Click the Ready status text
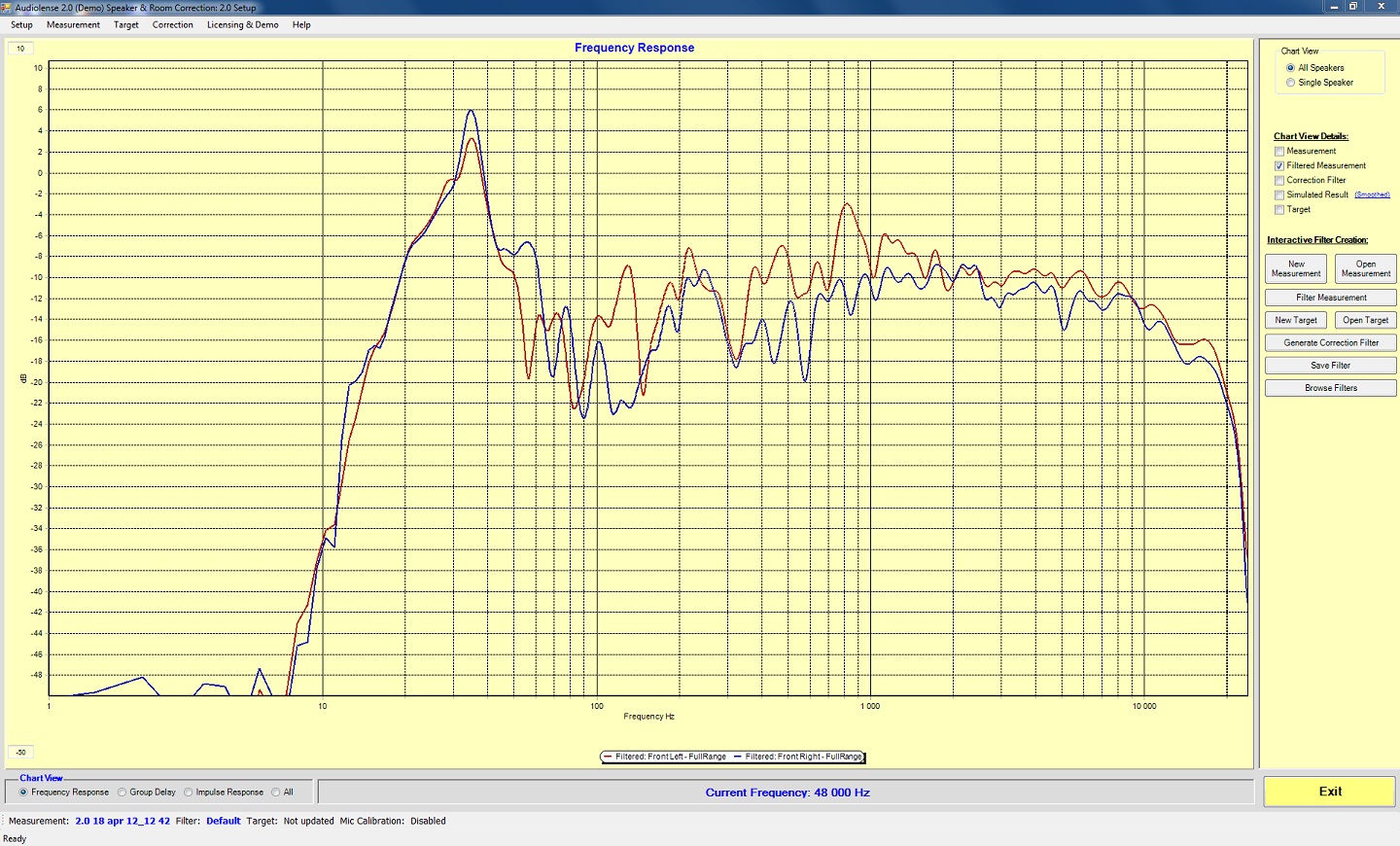This screenshot has width=1400, height=846. (x=15, y=838)
